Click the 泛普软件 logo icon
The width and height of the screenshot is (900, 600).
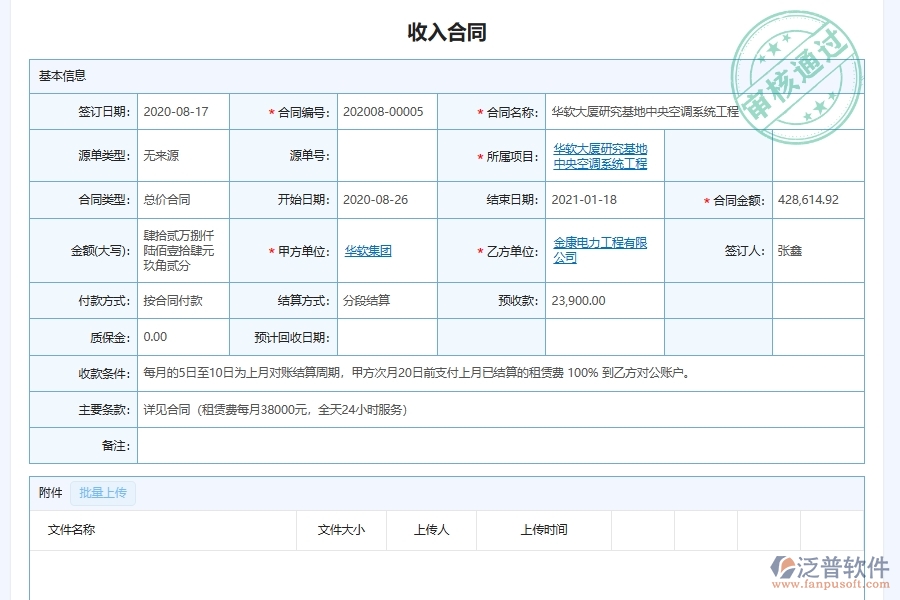784,568
